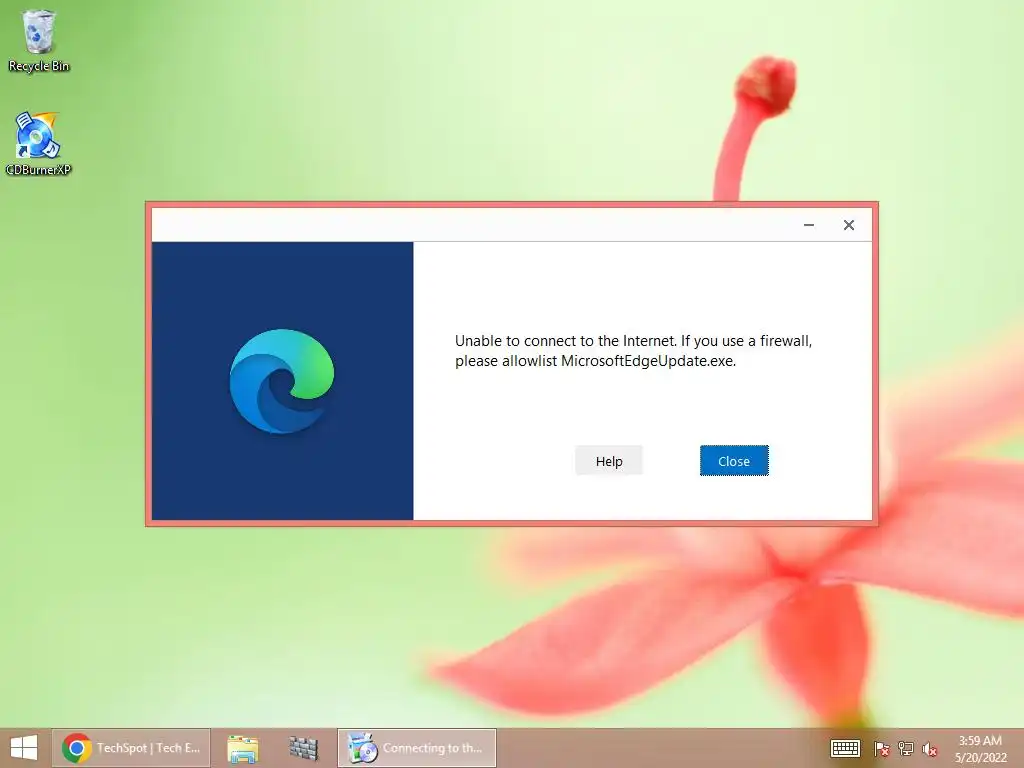The height and width of the screenshot is (768, 1024).
Task: Select the CDBurnerXP desktop shortcut
Action: [x=38, y=144]
